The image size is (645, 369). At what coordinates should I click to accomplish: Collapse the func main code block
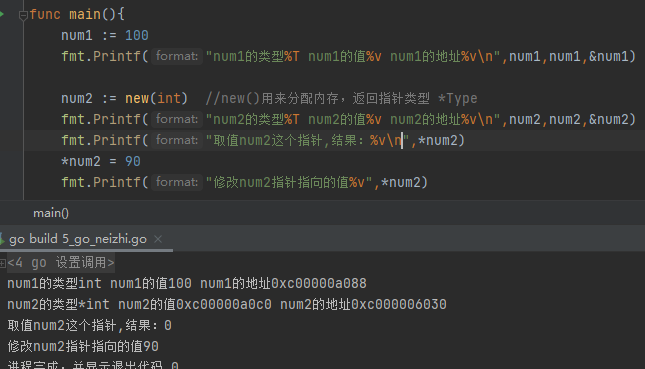(23, 15)
